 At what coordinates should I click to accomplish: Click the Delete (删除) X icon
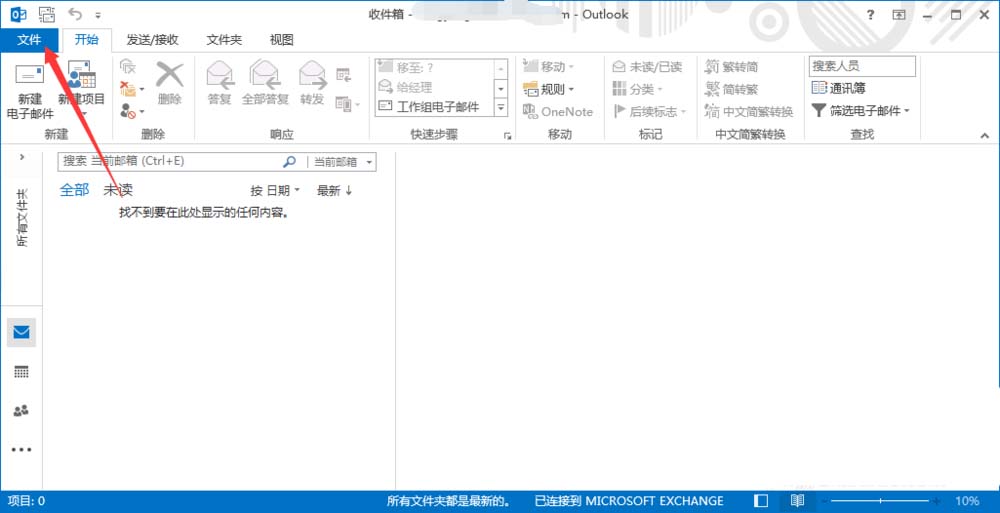tap(170, 76)
